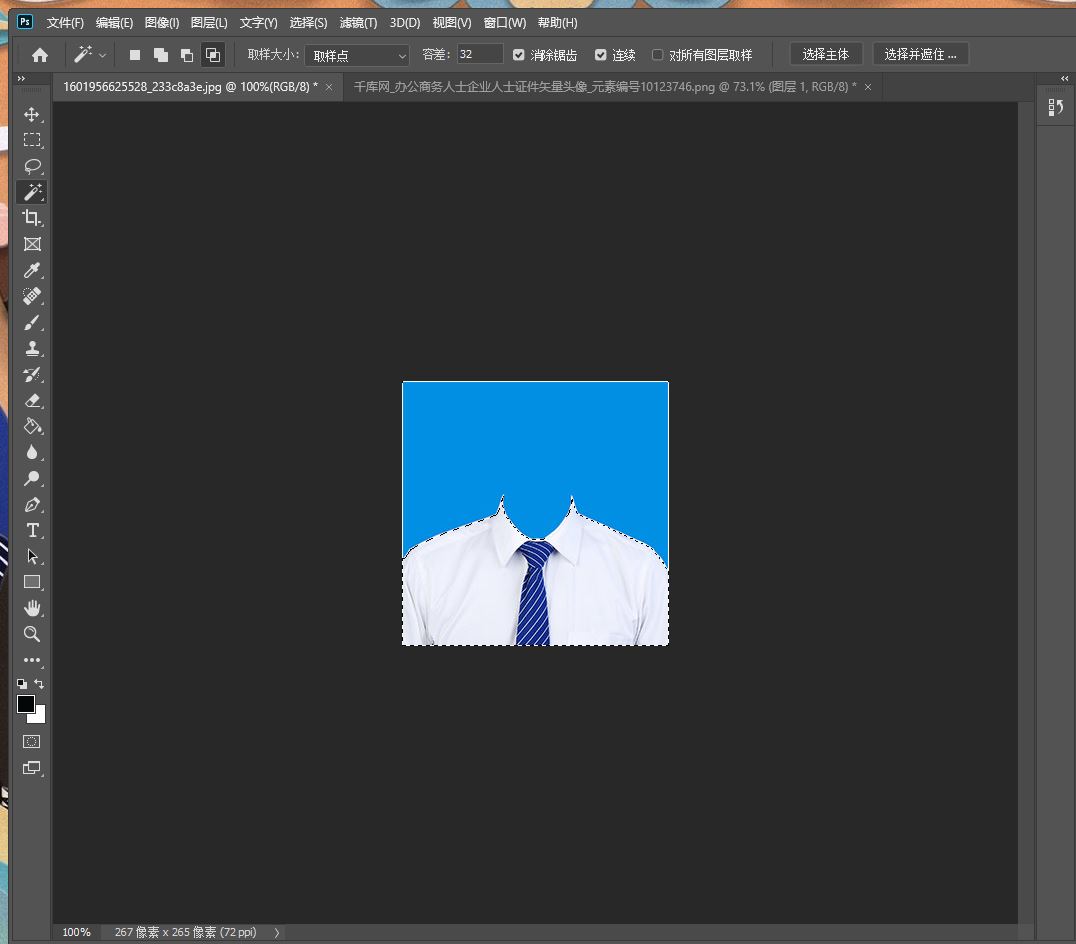Screen dimensions: 1076x944
Task: Select the Spot Healing Brush tool
Action: 32,296
